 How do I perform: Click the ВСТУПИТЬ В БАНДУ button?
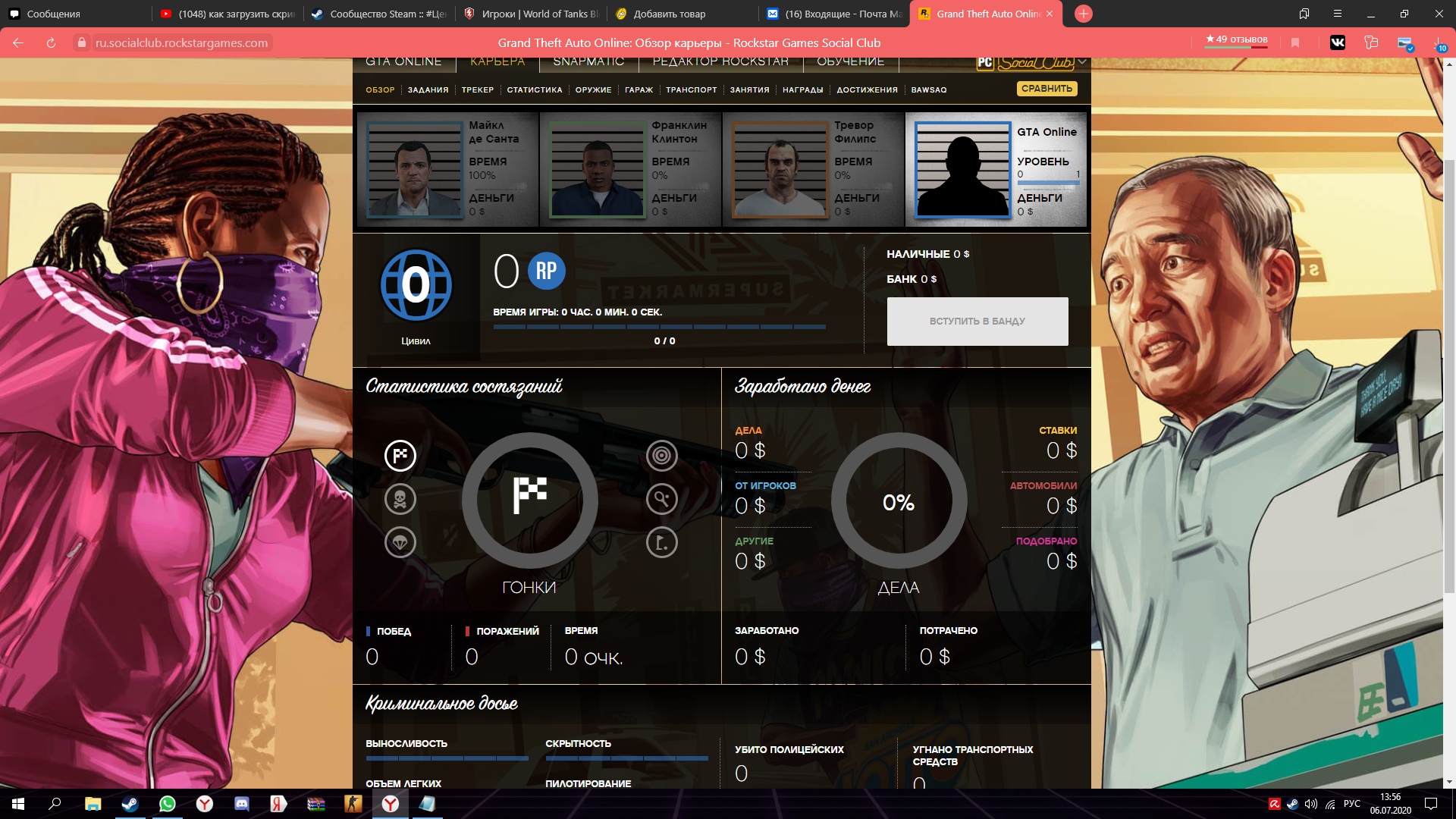point(977,322)
